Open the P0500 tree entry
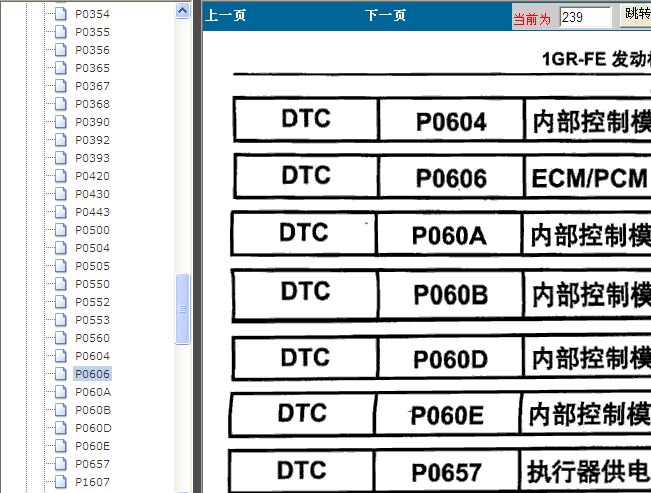Viewport: 651px width, 493px height. click(92, 230)
